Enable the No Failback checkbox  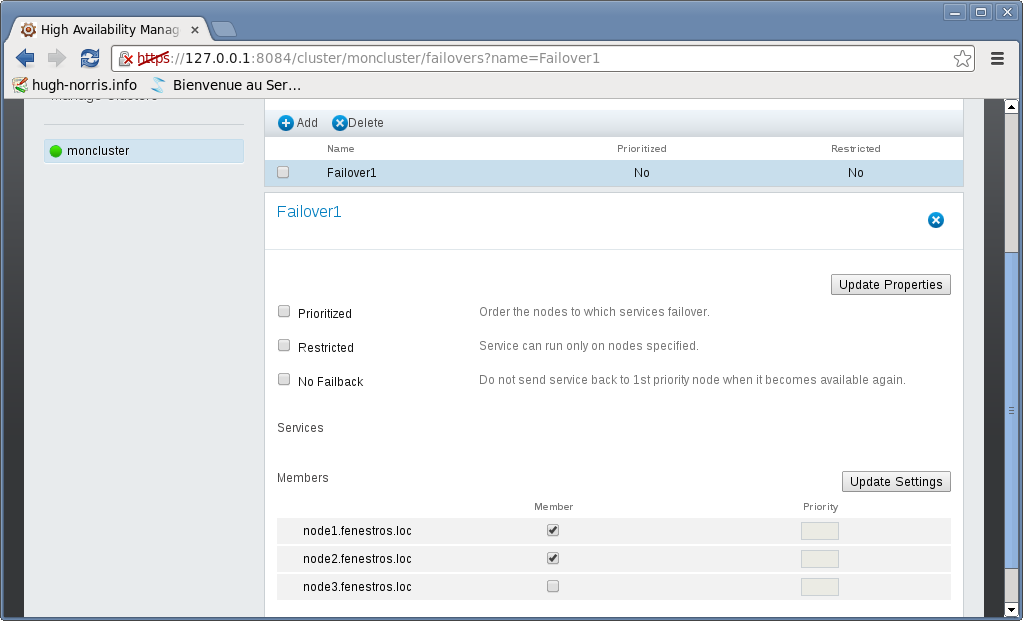tap(284, 380)
